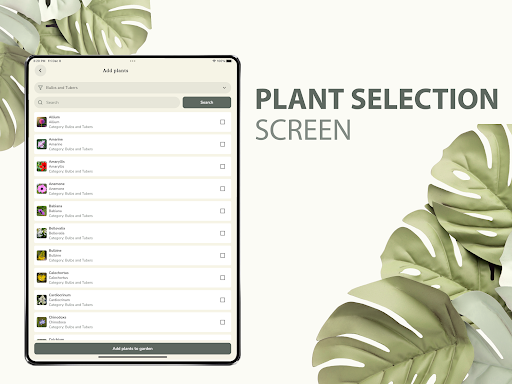Open the Babiana plant thumbnail
The image size is (512, 384).
42,211
